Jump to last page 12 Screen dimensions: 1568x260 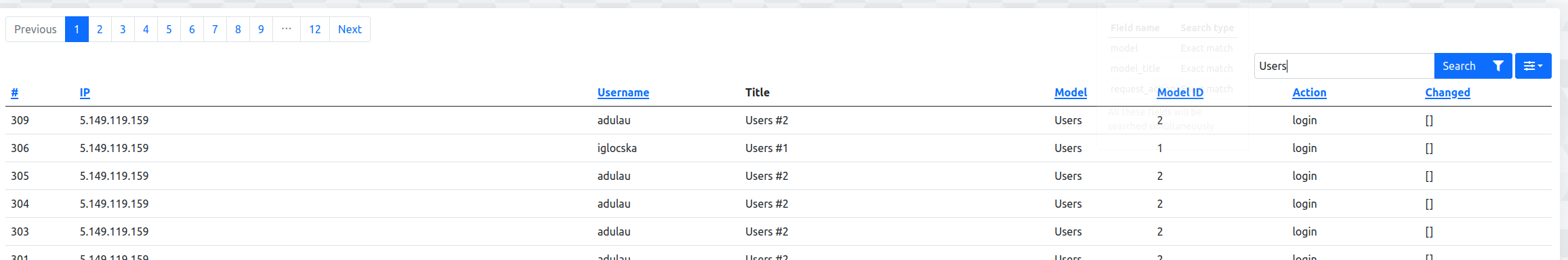tap(315, 29)
